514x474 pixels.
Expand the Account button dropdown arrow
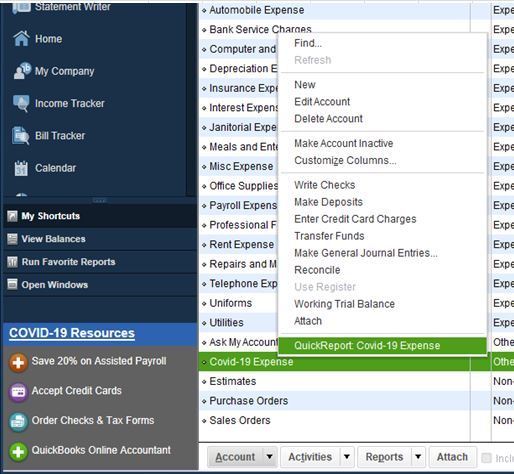(x=269, y=457)
